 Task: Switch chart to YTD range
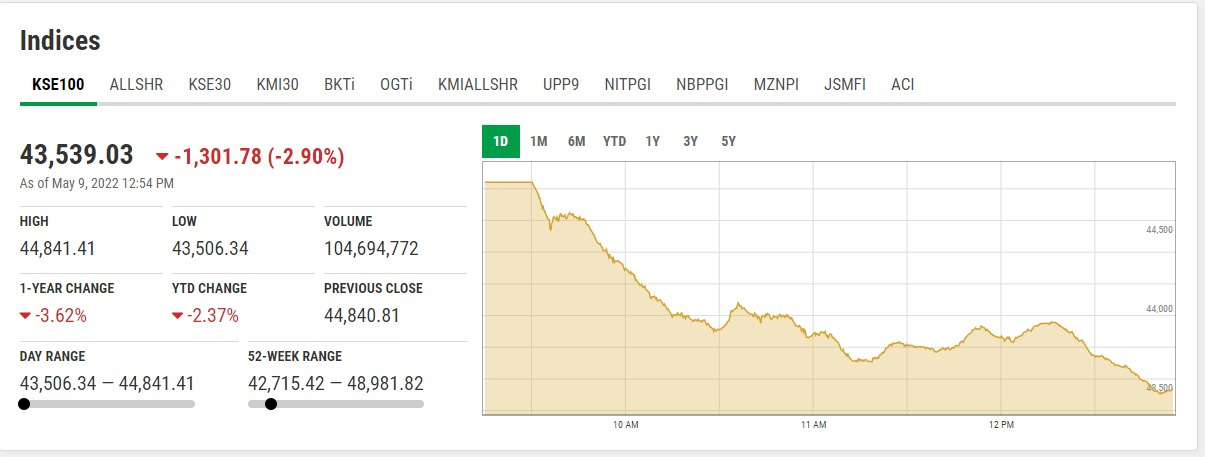614,142
